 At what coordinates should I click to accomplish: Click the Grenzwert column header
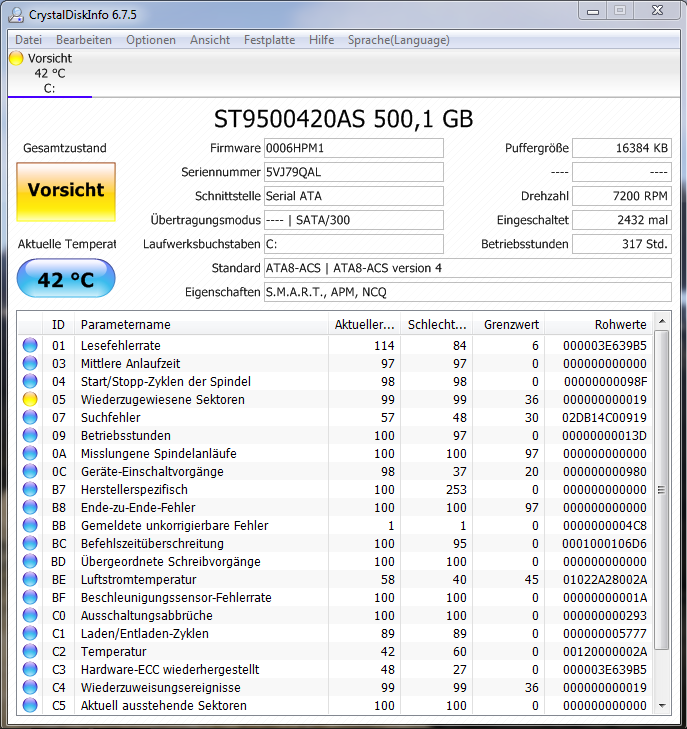coord(509,325)
